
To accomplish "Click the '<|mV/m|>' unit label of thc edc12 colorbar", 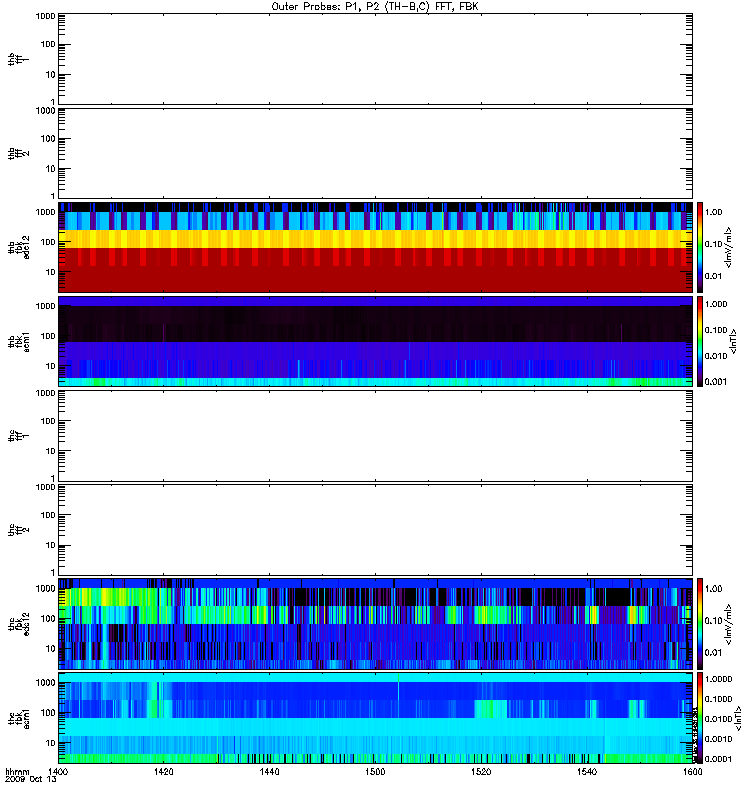I will tap(728, 624).
